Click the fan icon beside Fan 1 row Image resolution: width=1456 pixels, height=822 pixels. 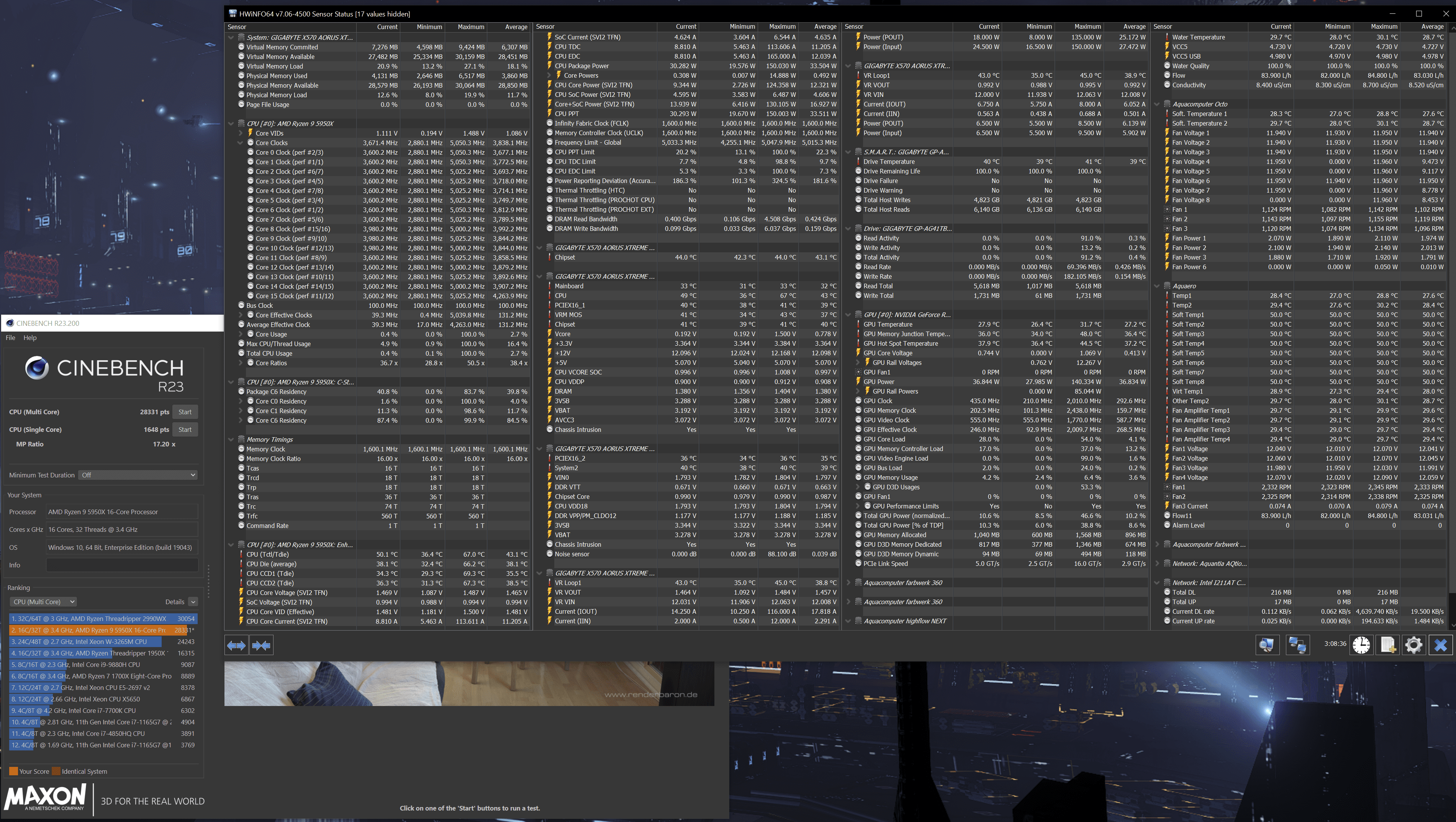coord(1167,209)
